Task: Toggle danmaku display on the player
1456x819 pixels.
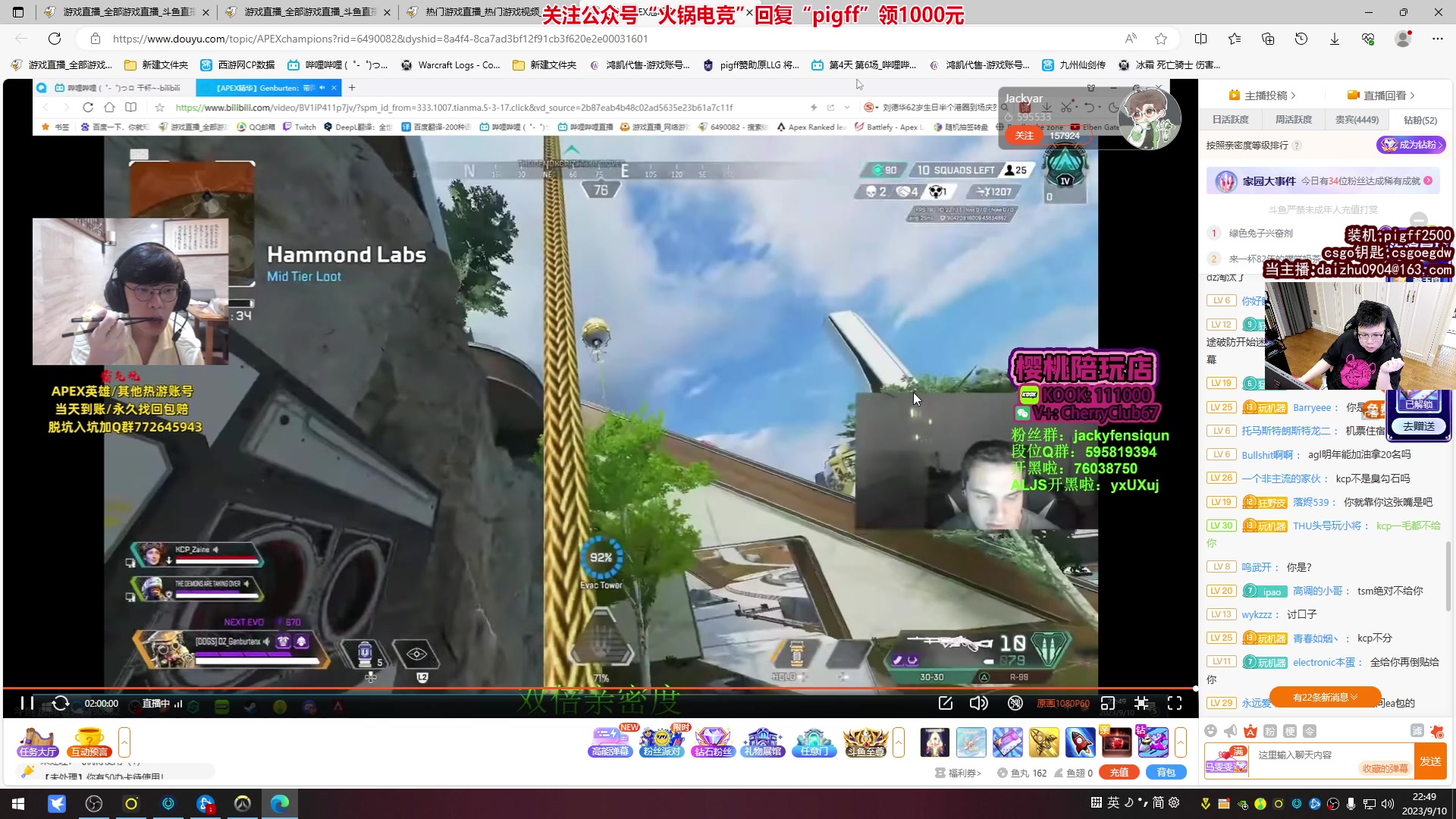Action: pyautogui.click(x=1015, y=703)
